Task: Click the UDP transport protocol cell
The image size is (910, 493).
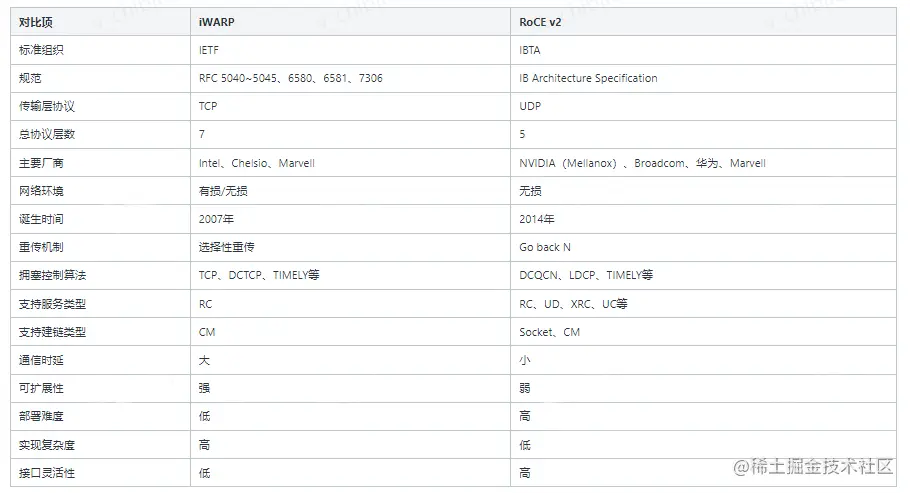Action: tap(530, 106)
